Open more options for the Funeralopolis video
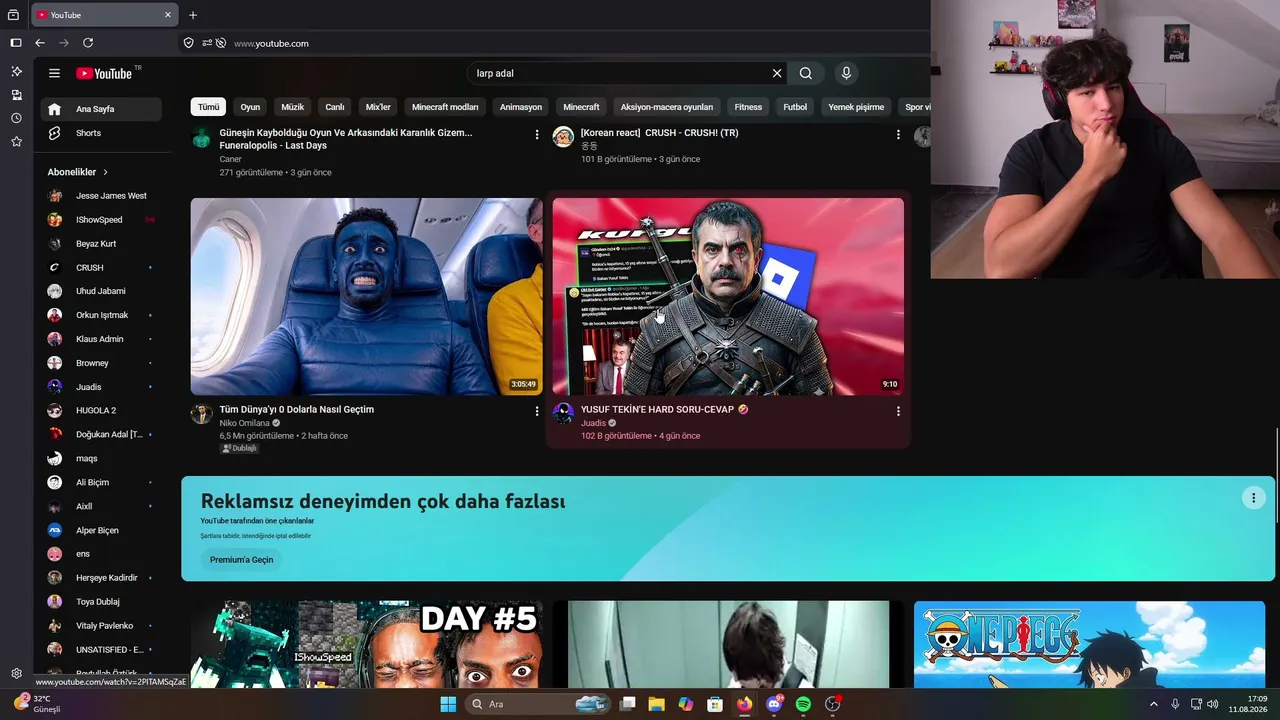 537,134
